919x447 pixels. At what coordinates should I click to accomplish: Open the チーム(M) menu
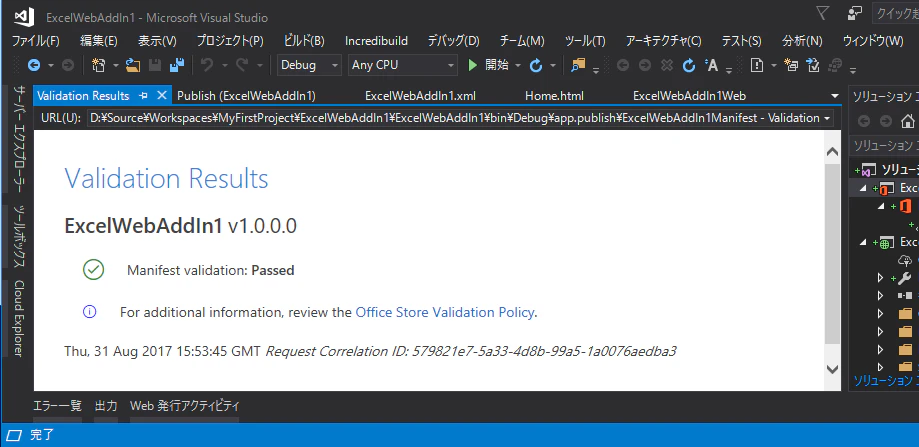click(x=522, y=41)
